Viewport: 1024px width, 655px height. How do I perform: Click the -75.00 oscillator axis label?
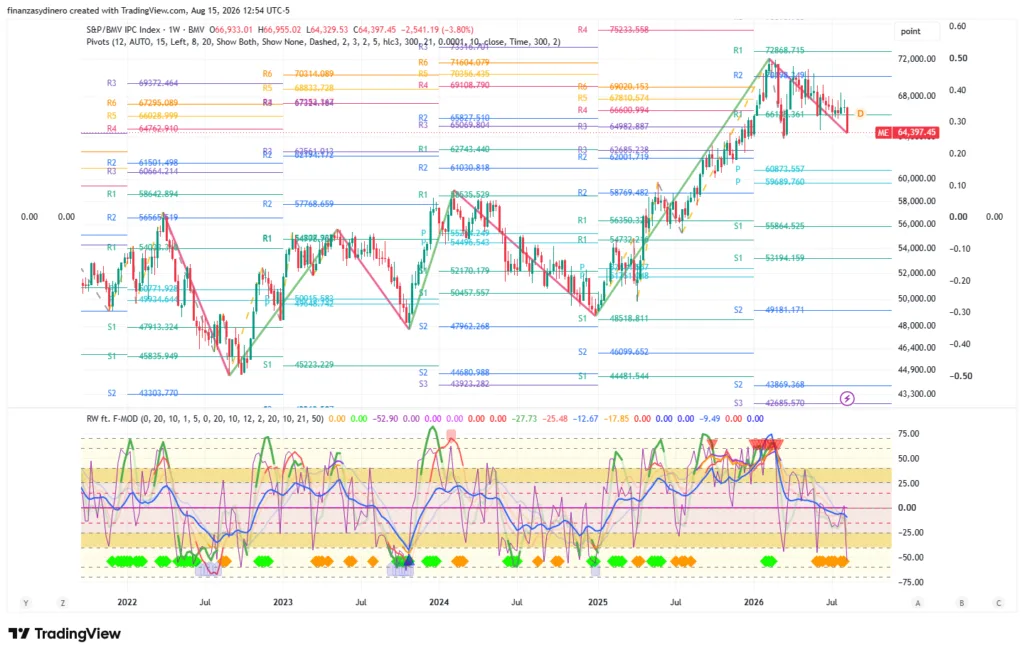[x=908, y=582]
